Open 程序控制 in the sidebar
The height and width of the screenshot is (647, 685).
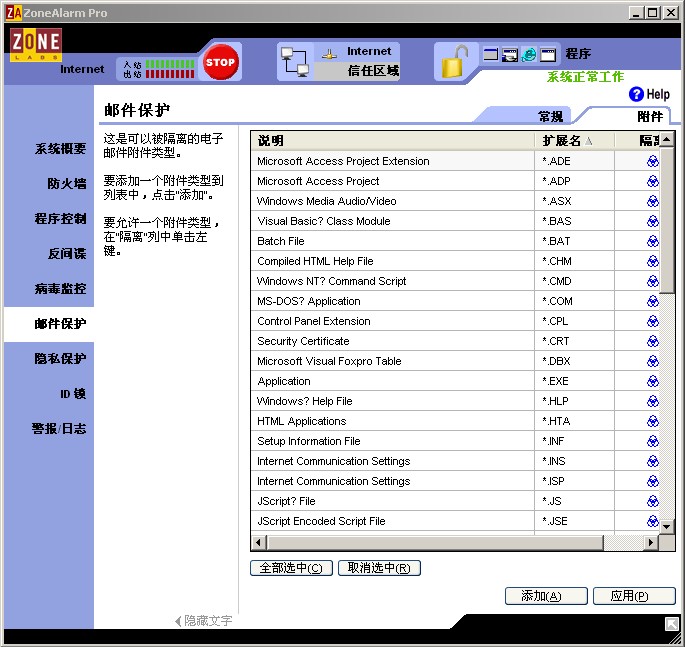[60, 218]
